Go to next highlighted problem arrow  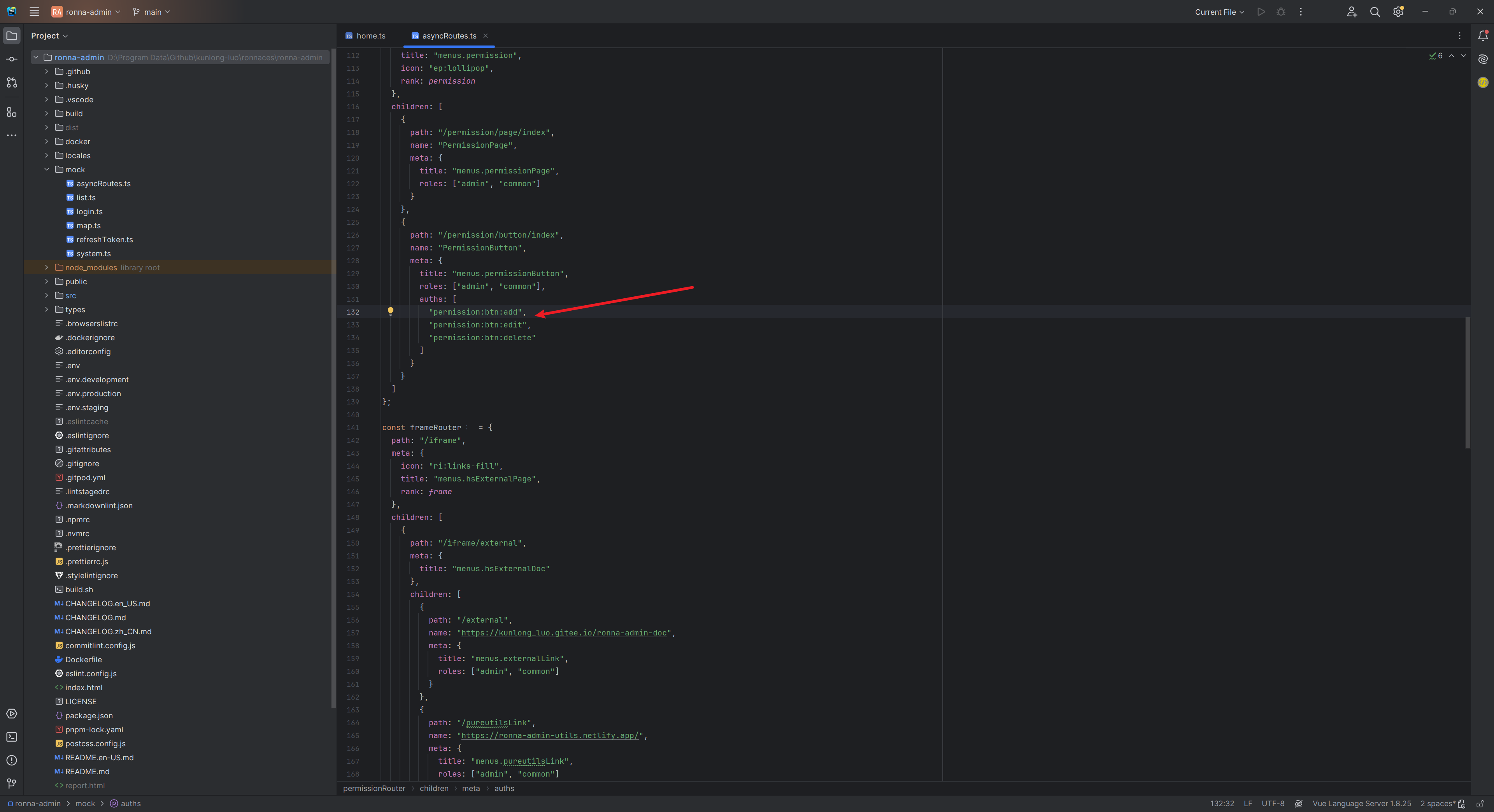(1463, 56)
